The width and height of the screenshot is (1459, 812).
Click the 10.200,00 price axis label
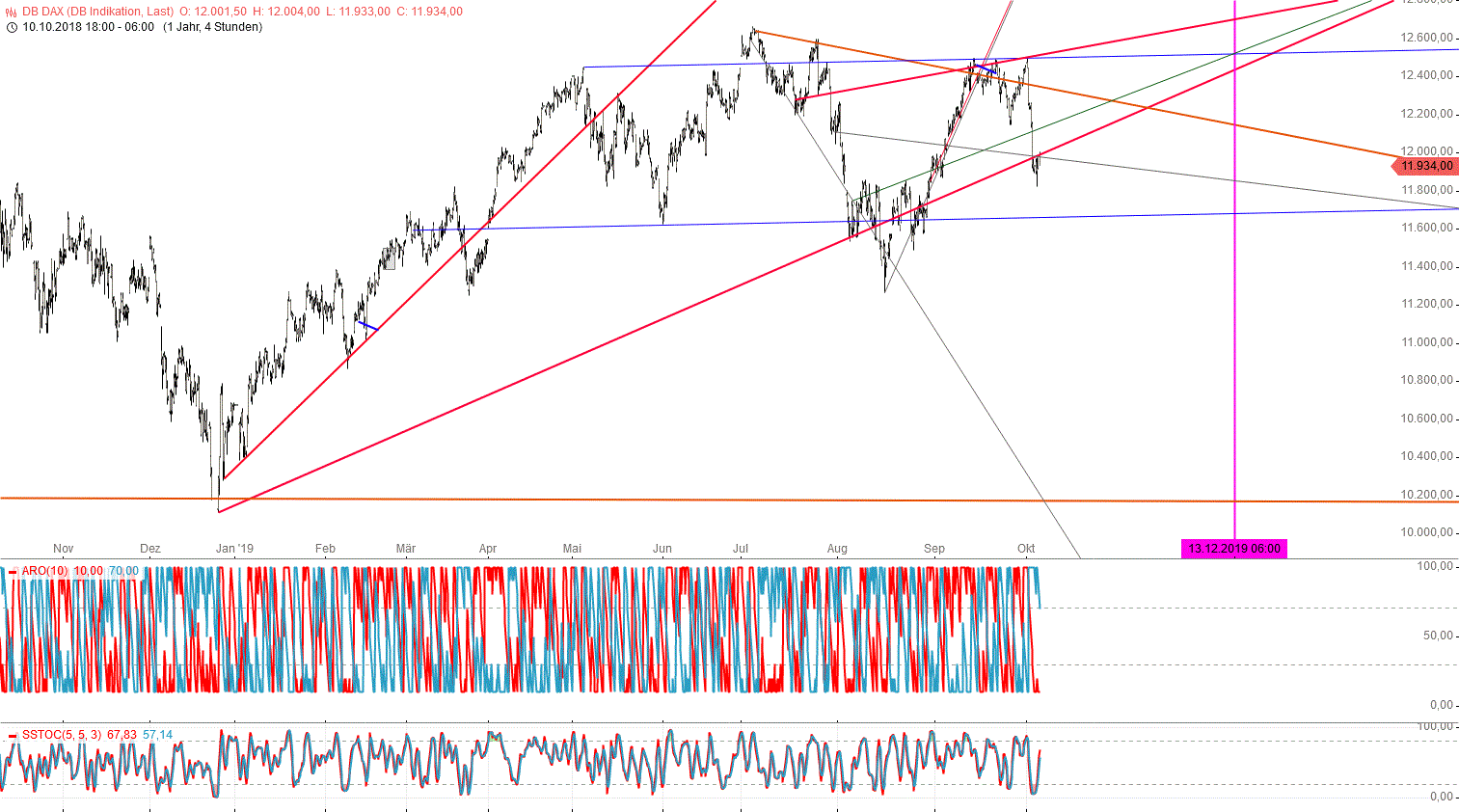tap(1426, 495)
